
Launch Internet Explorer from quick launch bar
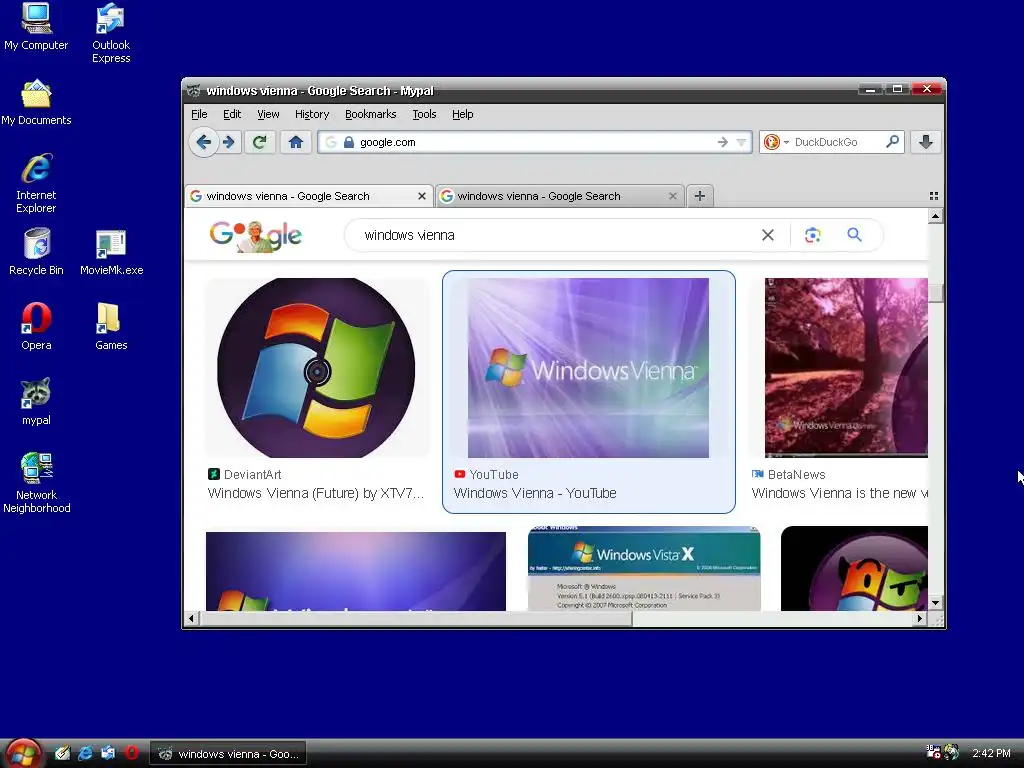point(85,753)
